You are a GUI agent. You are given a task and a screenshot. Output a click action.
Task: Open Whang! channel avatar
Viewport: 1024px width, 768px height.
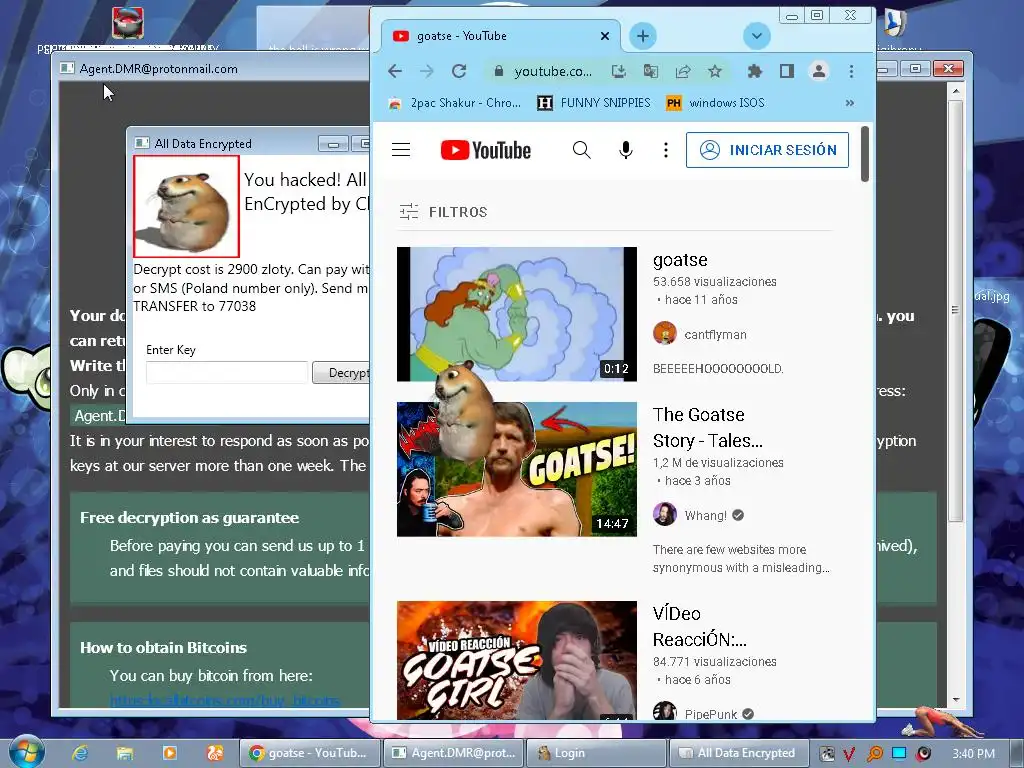(x=664, y=514)
